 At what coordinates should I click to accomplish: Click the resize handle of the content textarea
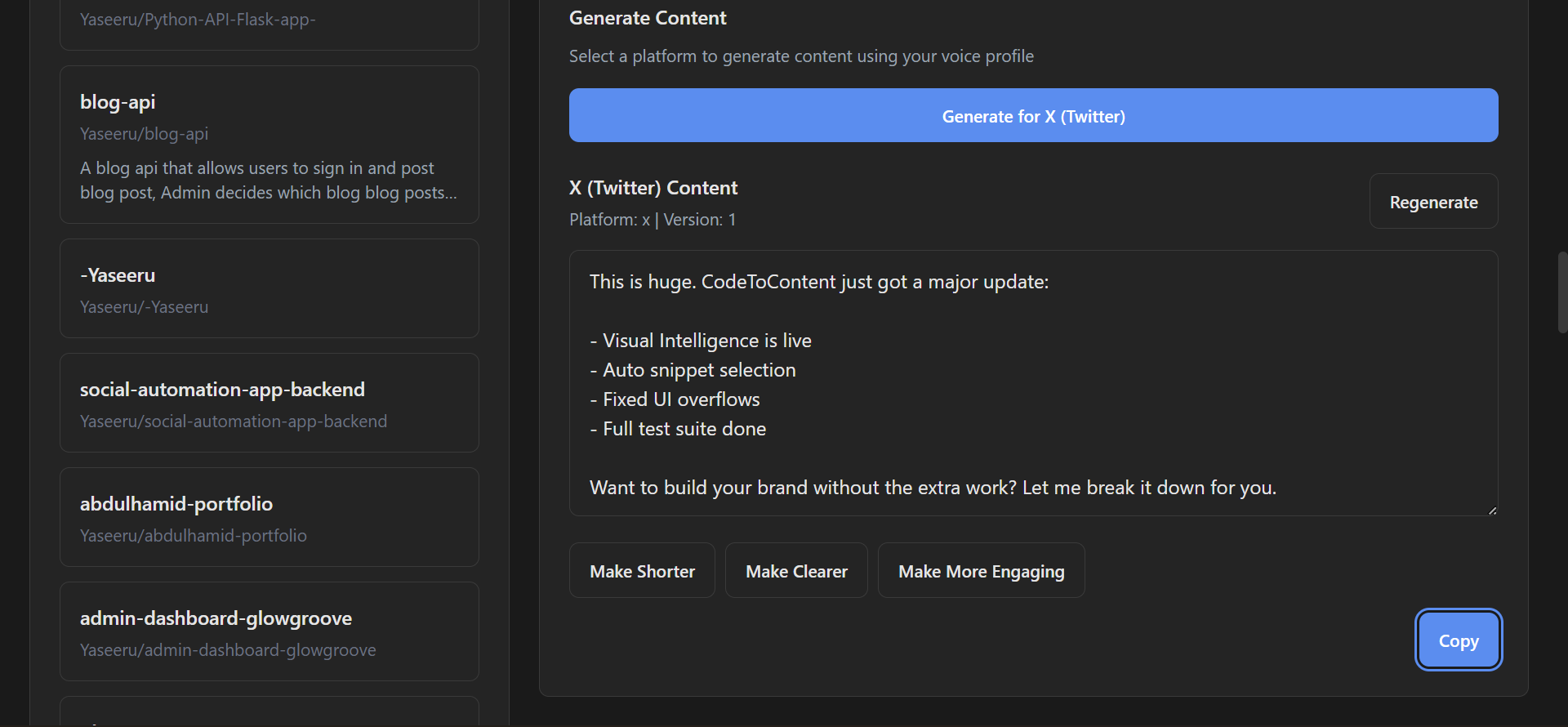(1492, 511)
